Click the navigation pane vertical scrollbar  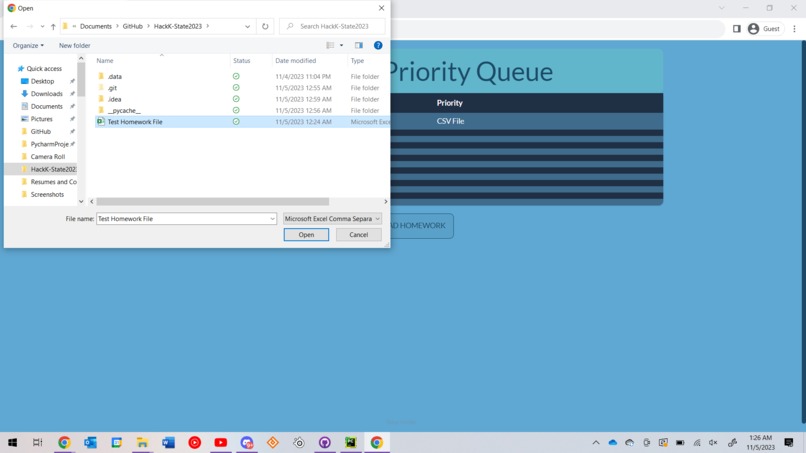pos(81,79)
